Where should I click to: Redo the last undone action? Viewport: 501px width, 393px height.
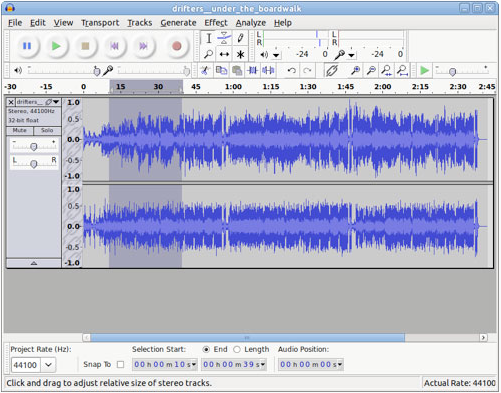[307, 70]
